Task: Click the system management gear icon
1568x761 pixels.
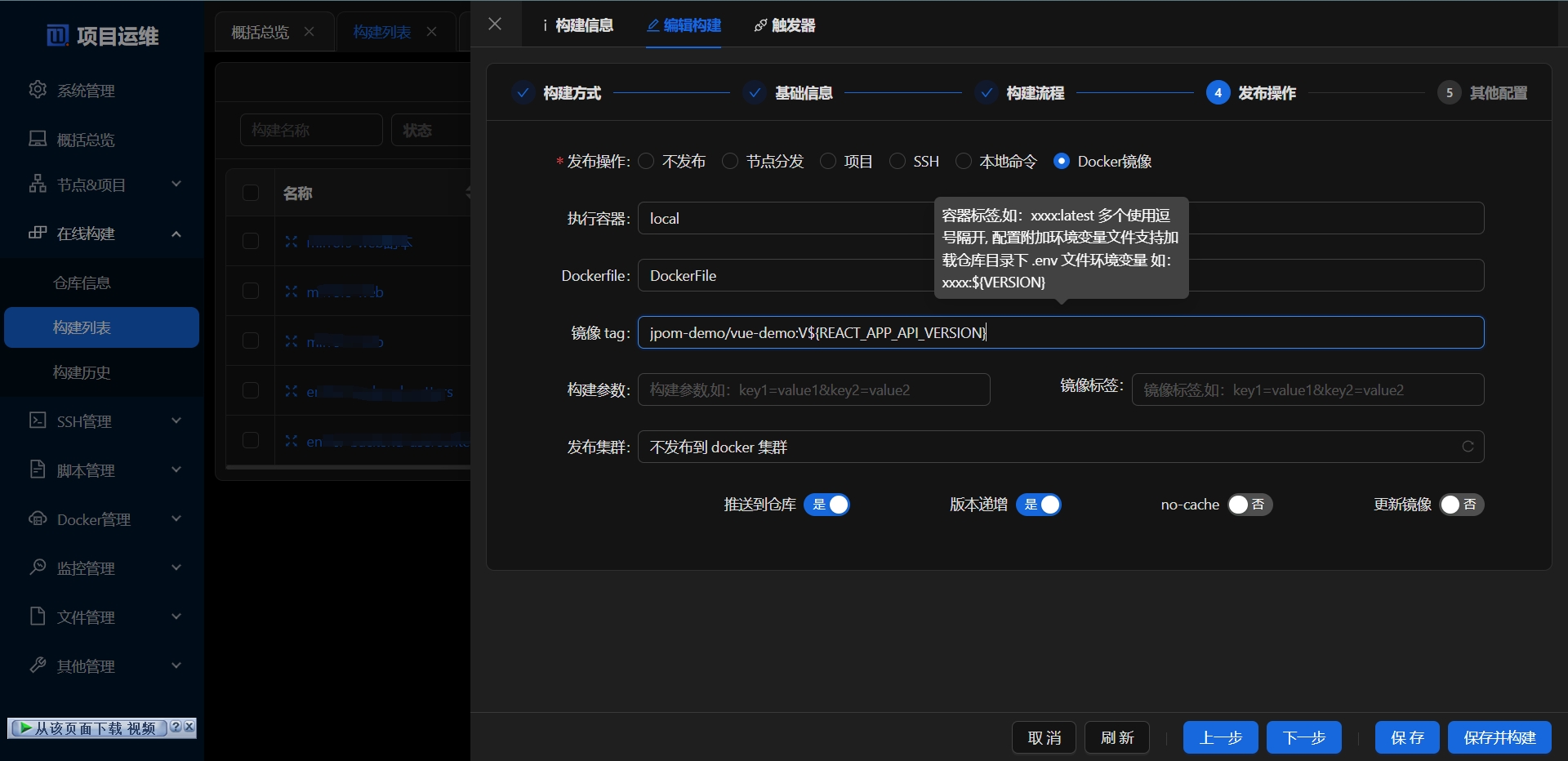Action: [38, 90]
